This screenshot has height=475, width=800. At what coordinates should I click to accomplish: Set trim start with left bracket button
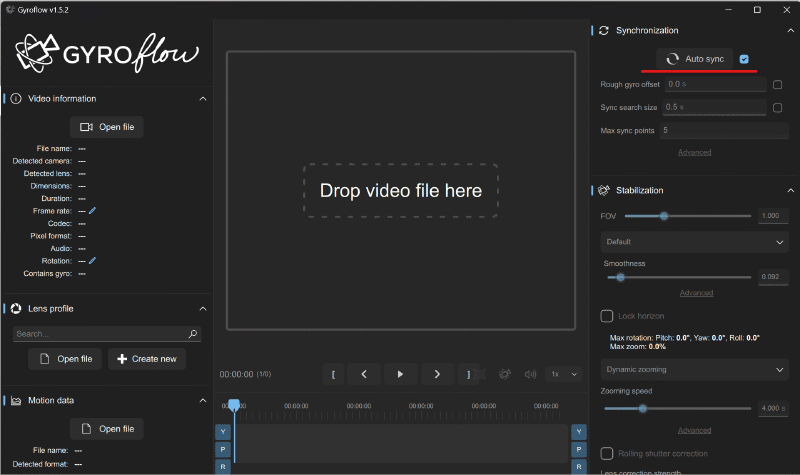coord(332,374)
